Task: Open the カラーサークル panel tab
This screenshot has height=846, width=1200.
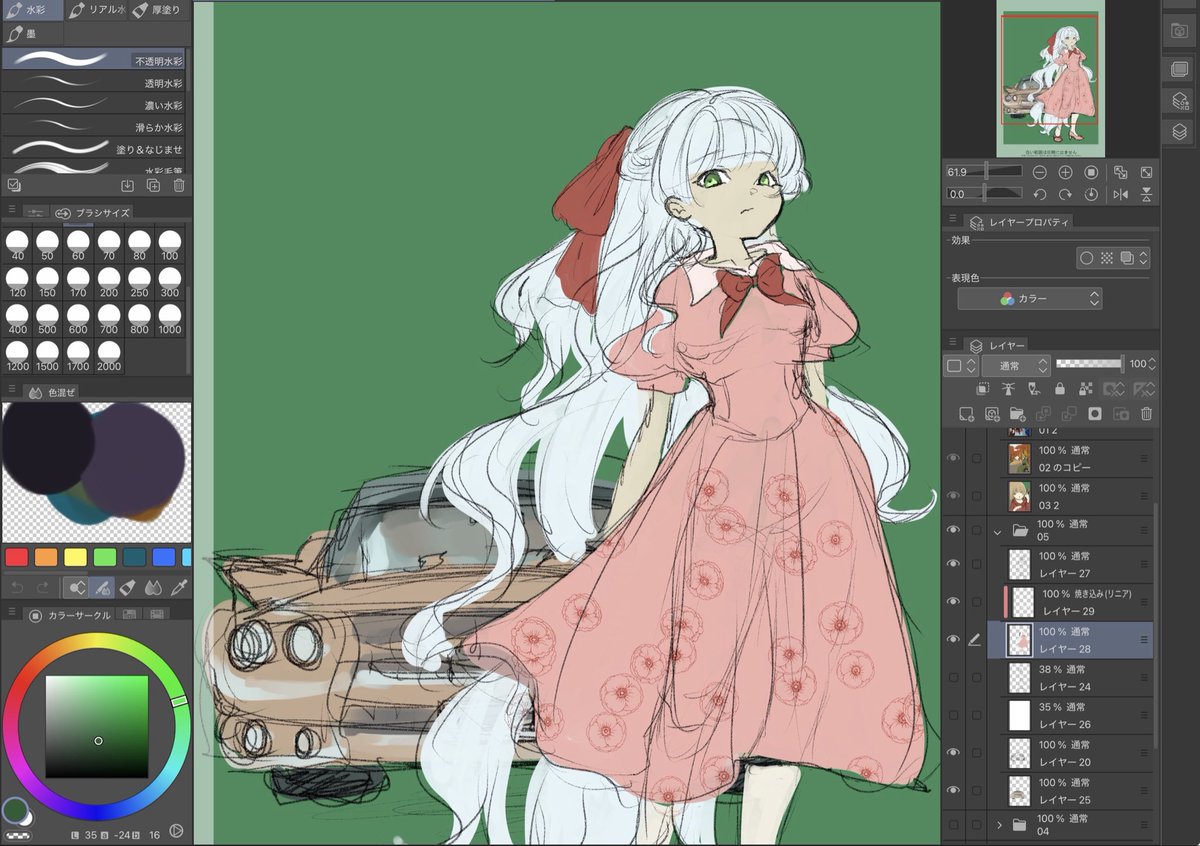Action: coord(69,614)
